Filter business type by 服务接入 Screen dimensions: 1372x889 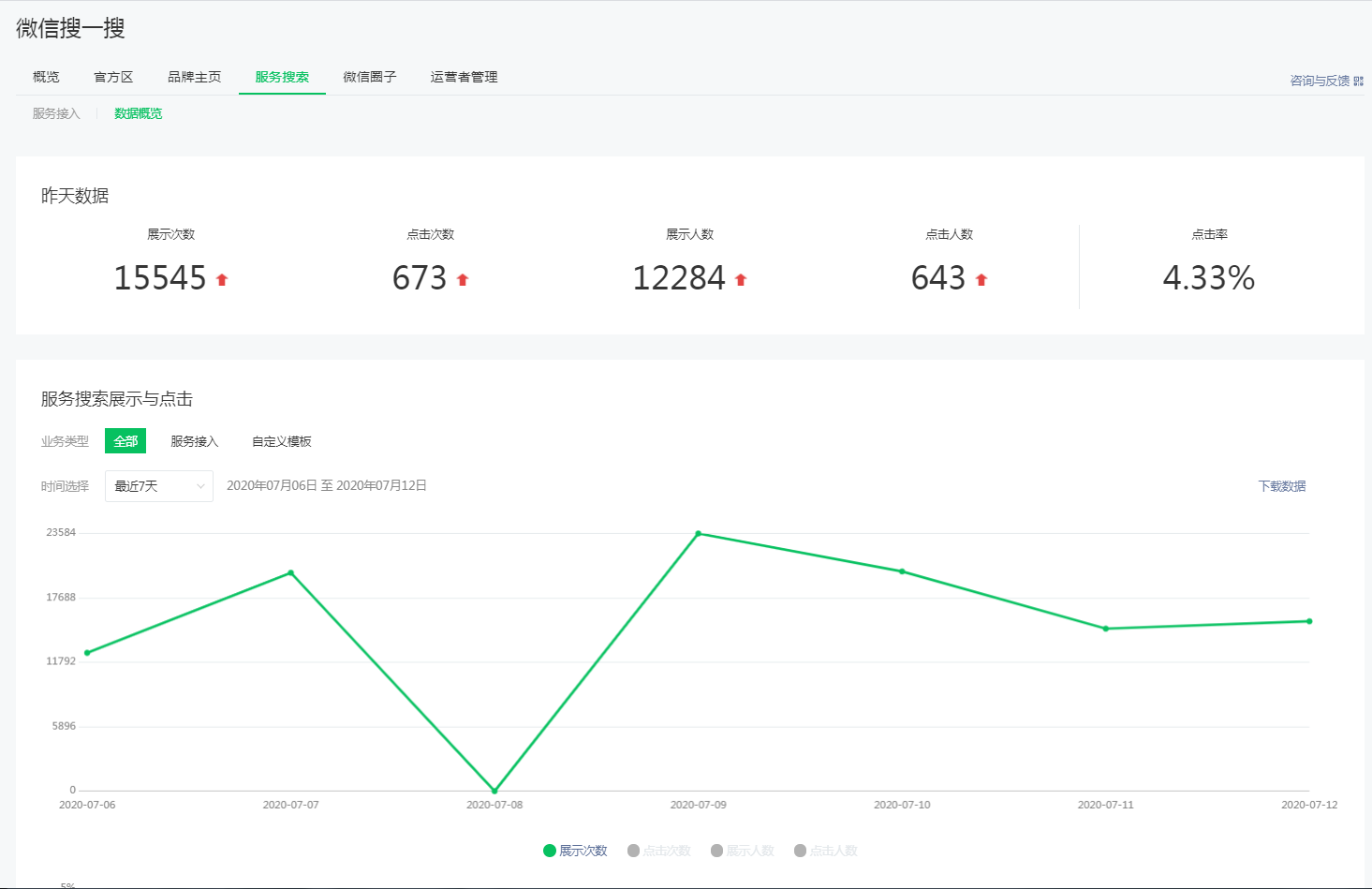(194, 441)
